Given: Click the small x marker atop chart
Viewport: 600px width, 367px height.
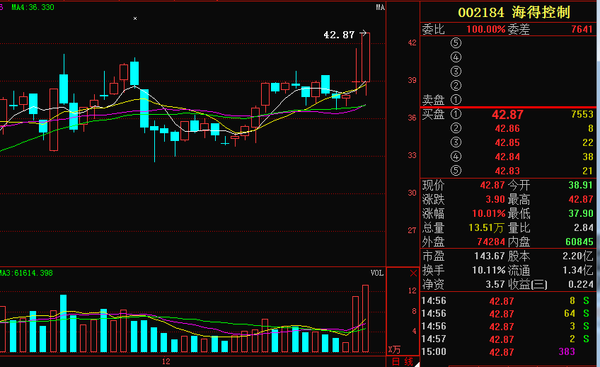Looking at the screenshot, I should [135, 18].
